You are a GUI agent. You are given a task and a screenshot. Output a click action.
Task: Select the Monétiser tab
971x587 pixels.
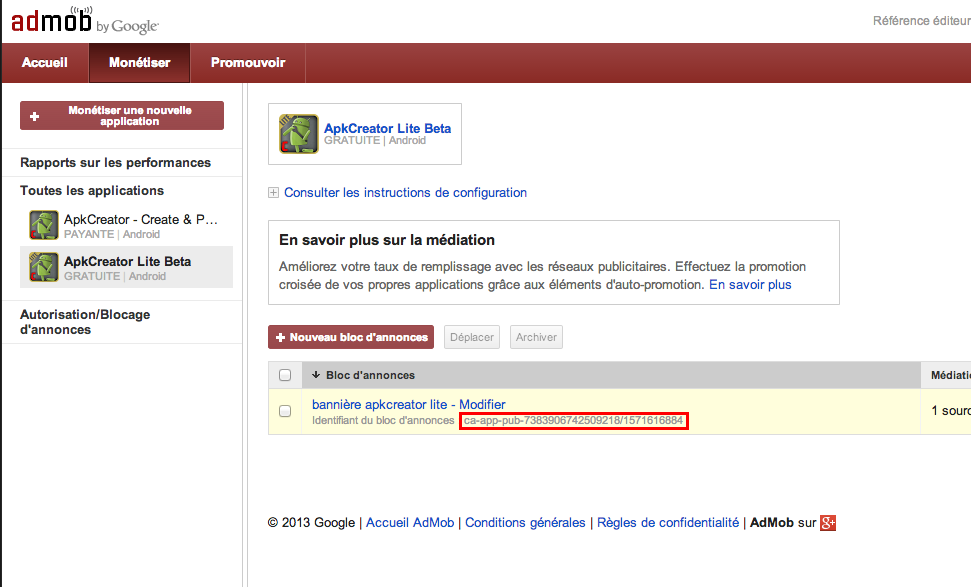click(139, 63)
